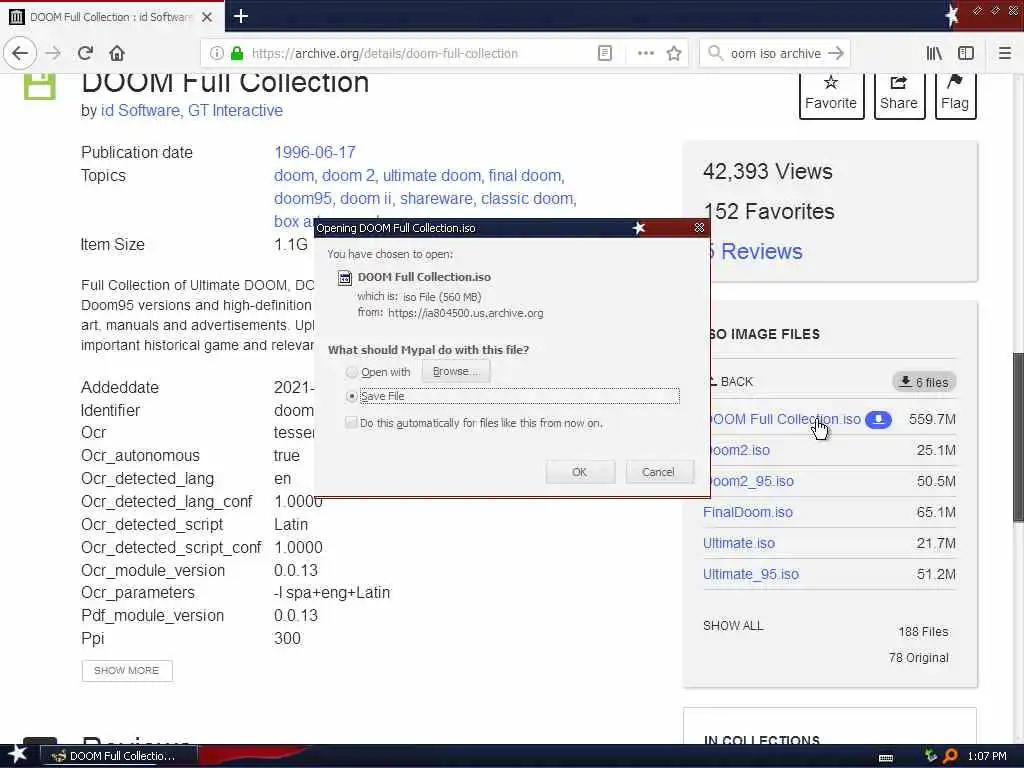Click SHOW ALL files link
The height and width of the screenshot is (768, 1024).
733,626
